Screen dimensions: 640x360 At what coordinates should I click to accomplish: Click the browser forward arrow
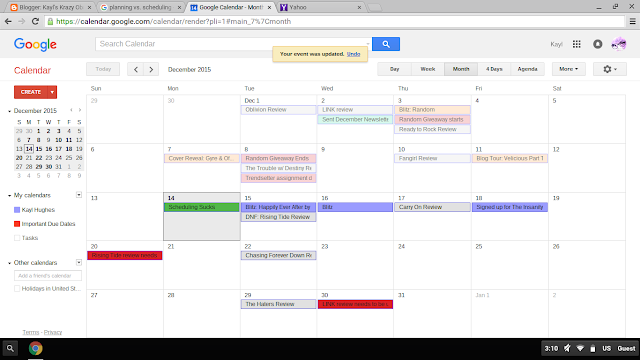point(22,21)
